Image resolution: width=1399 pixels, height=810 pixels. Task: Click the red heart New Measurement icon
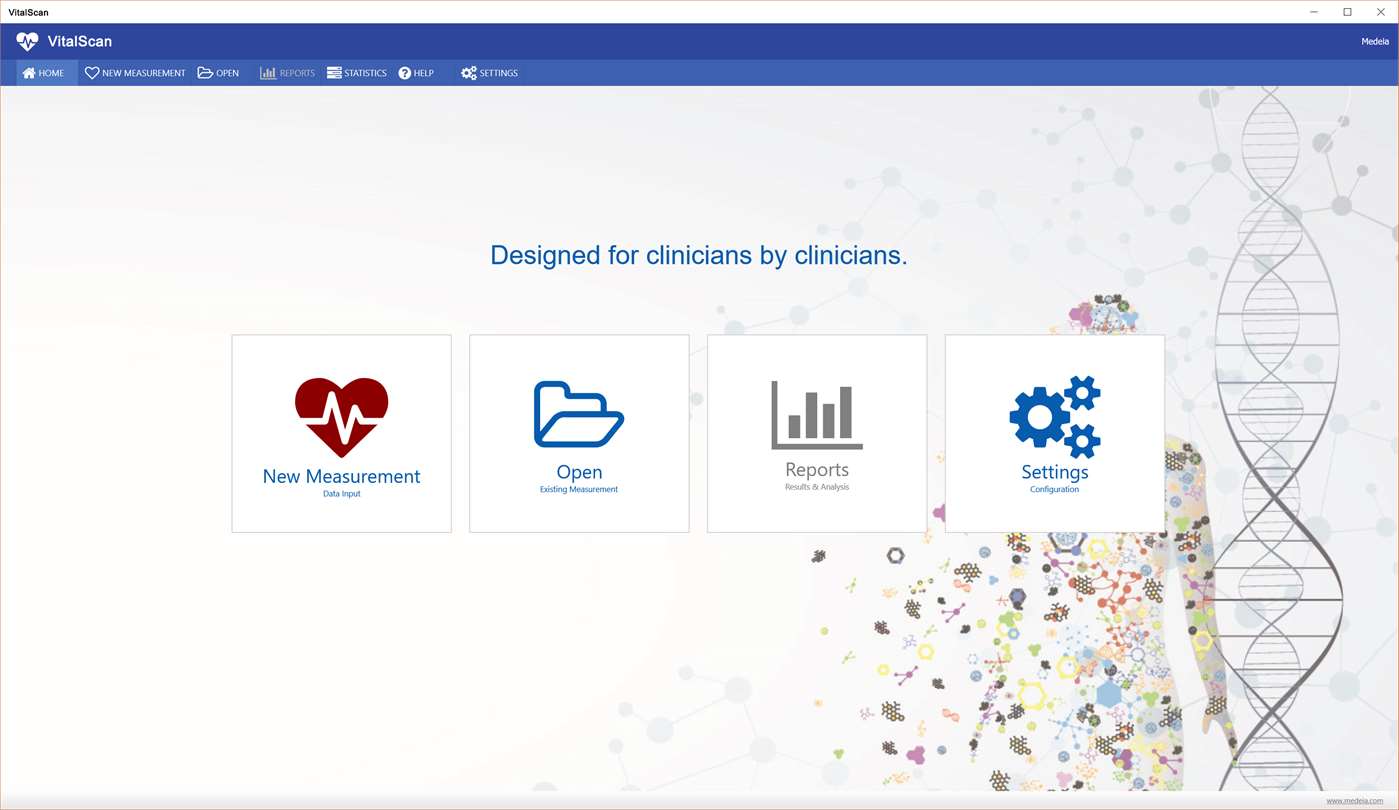pos(341,417)
